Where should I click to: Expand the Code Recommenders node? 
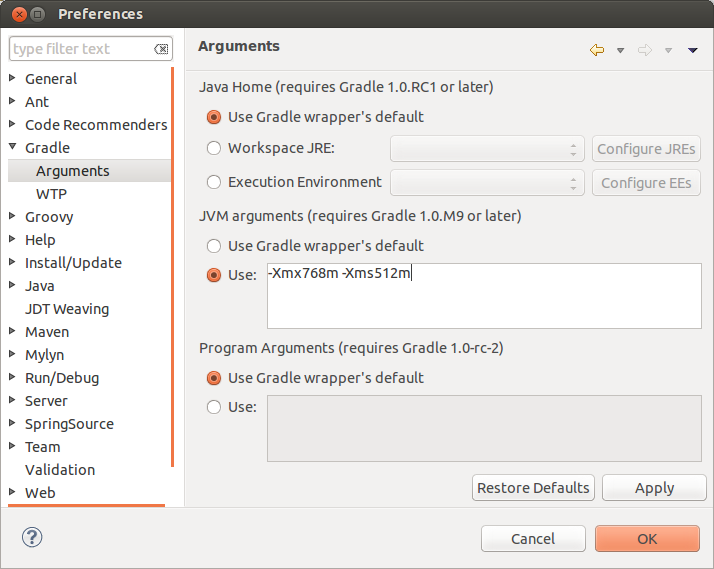pos(12,124)
